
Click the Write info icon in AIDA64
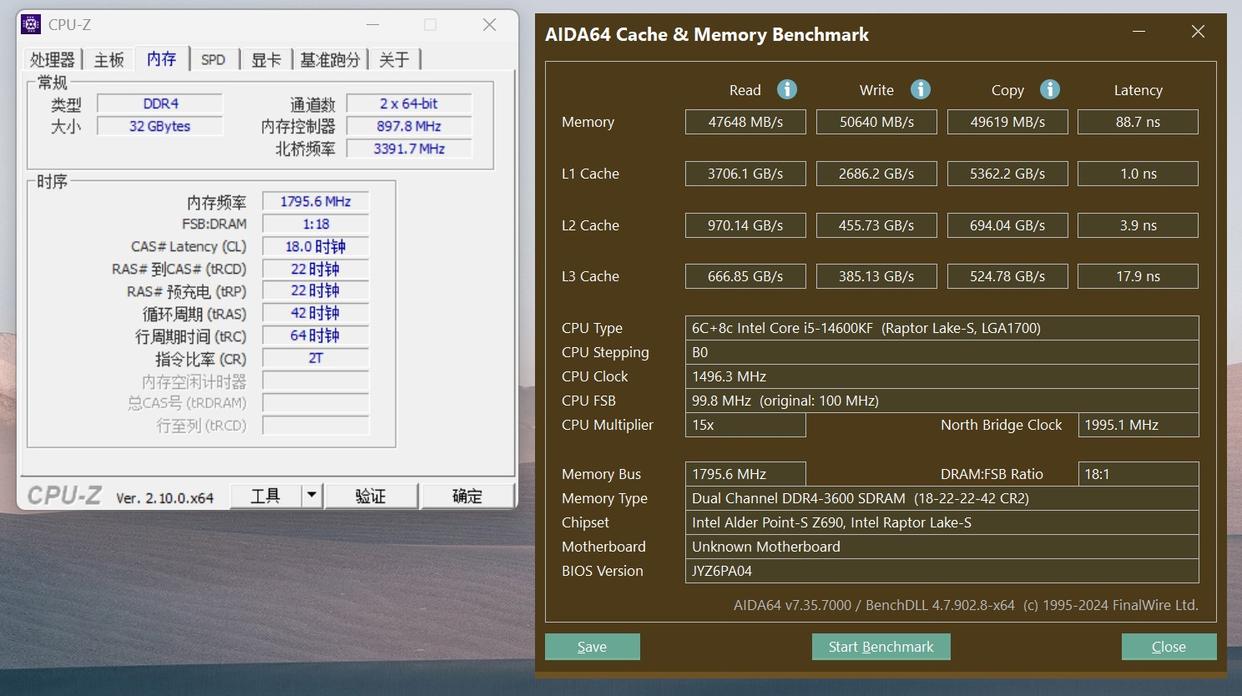920,89
